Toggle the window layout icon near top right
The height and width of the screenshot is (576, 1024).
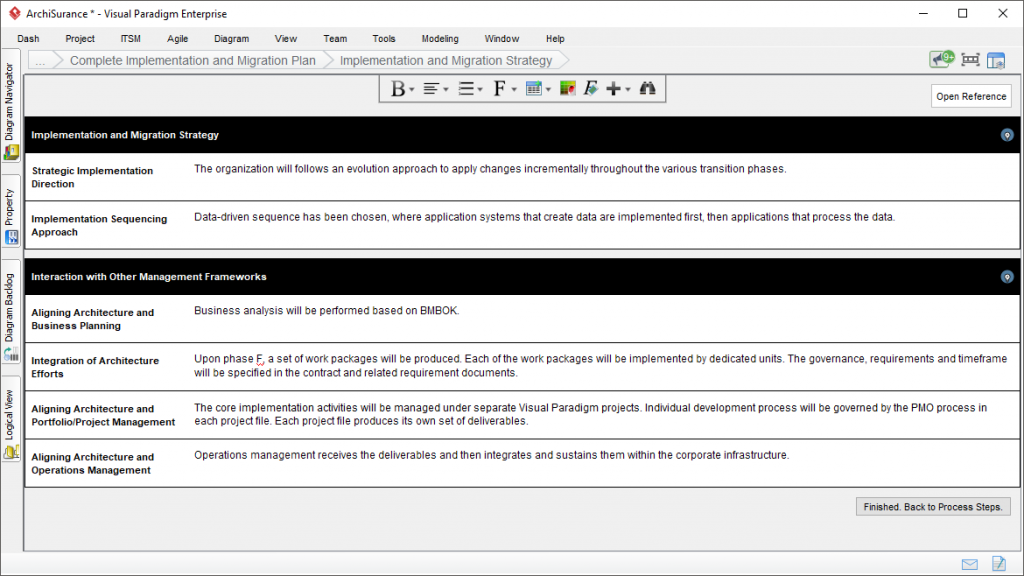pos(995,59)
